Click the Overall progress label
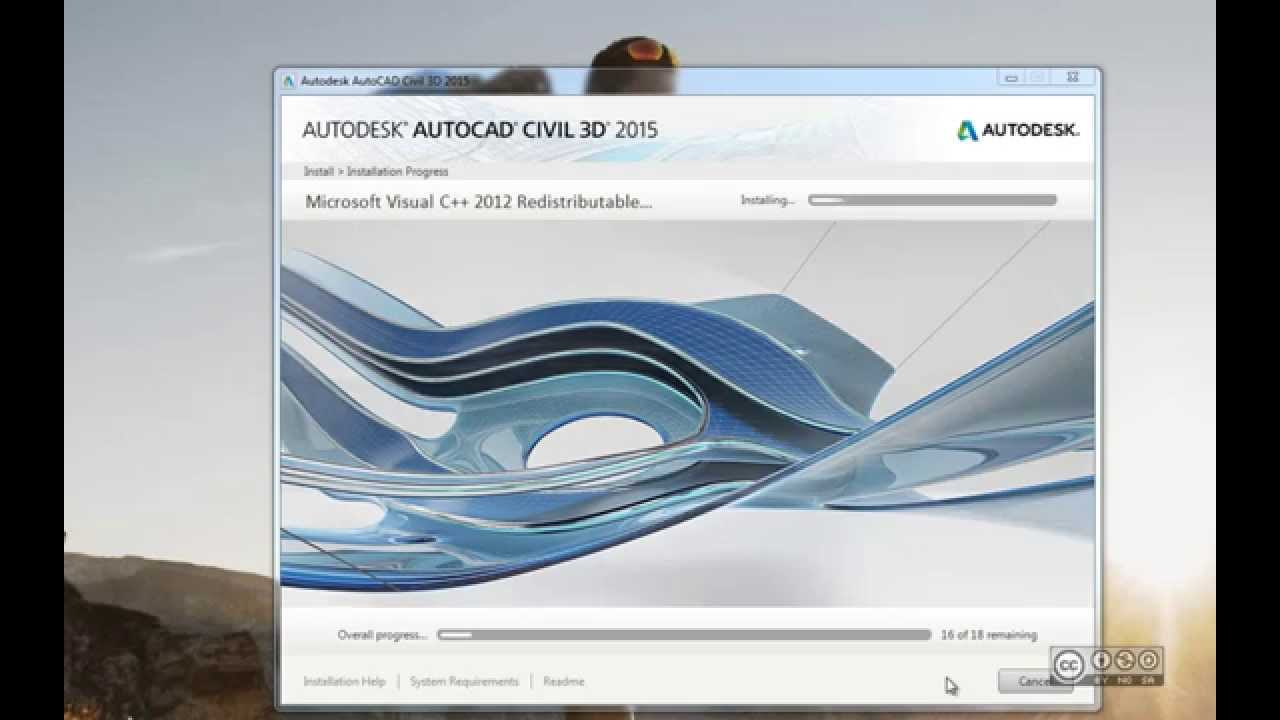Image resolution: width=1280 pixels, height=720 pixels. point(382,634)
